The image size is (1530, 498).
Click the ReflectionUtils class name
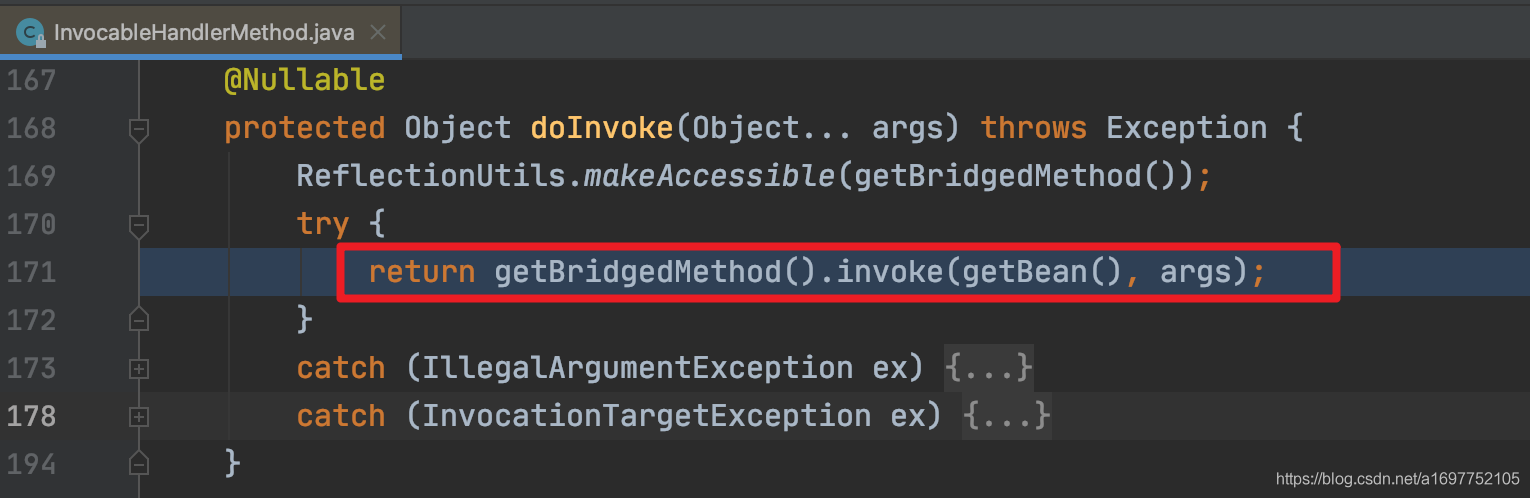(431, 176)
